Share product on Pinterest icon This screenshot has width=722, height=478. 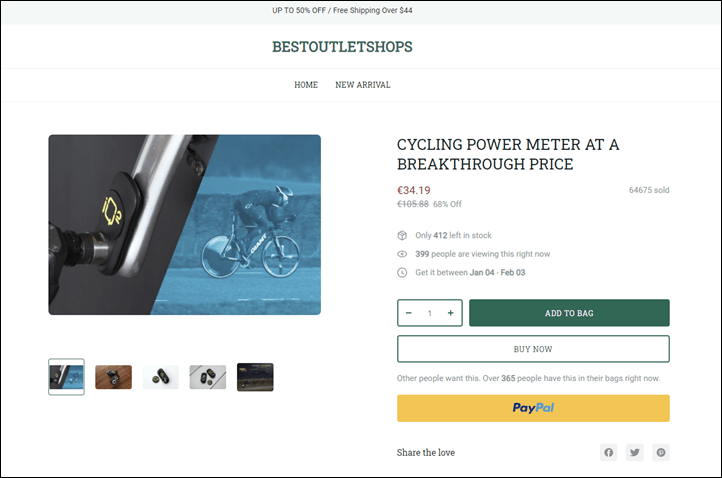(x=661, y=452)
